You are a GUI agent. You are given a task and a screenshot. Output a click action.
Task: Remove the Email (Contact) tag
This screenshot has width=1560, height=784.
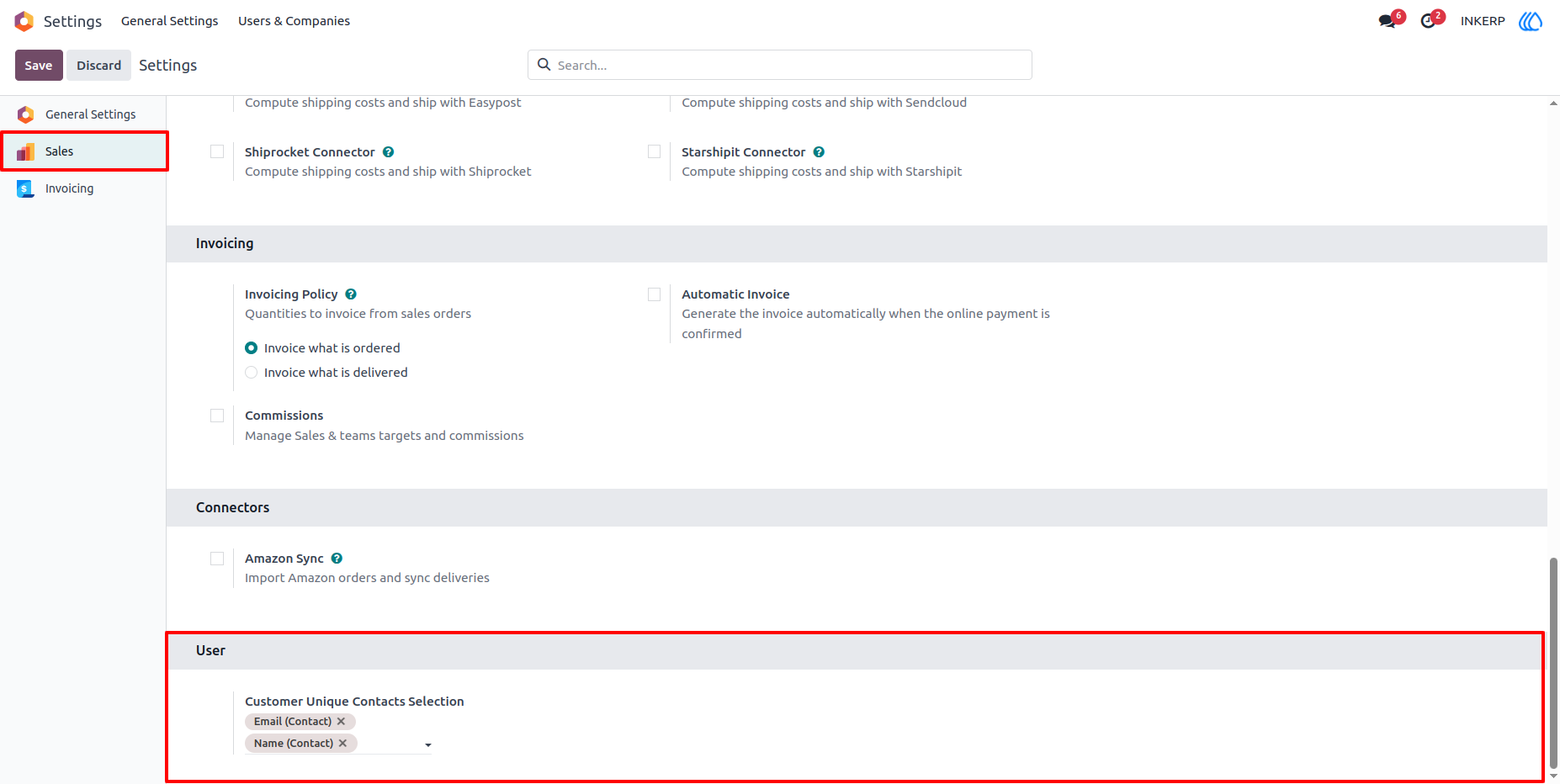(x=341, y=722)
